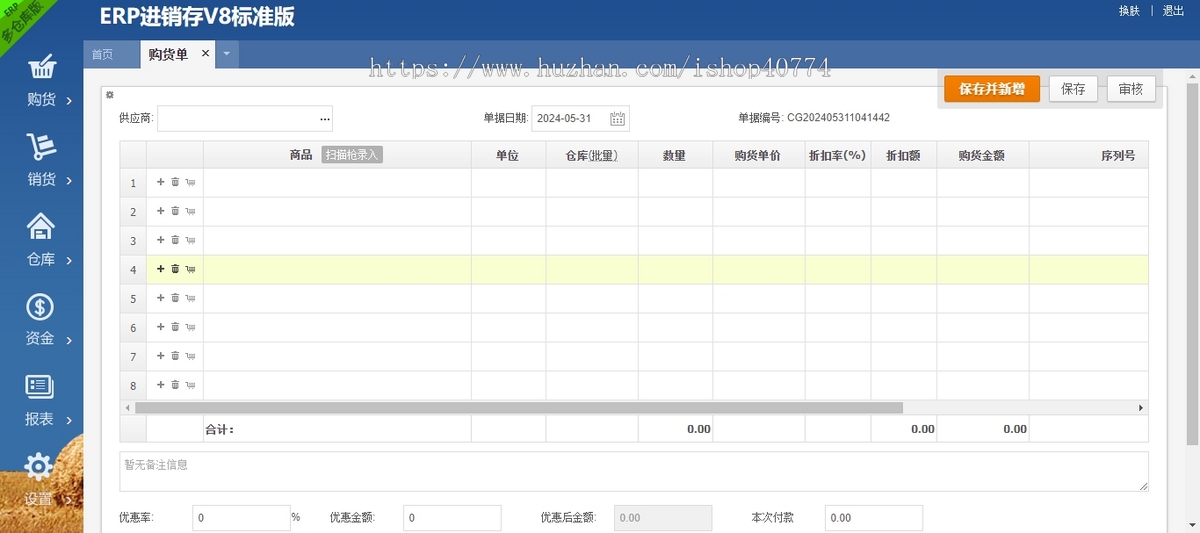Click the cart icon in row 3
1200x533 pixels.
(190, 240)
